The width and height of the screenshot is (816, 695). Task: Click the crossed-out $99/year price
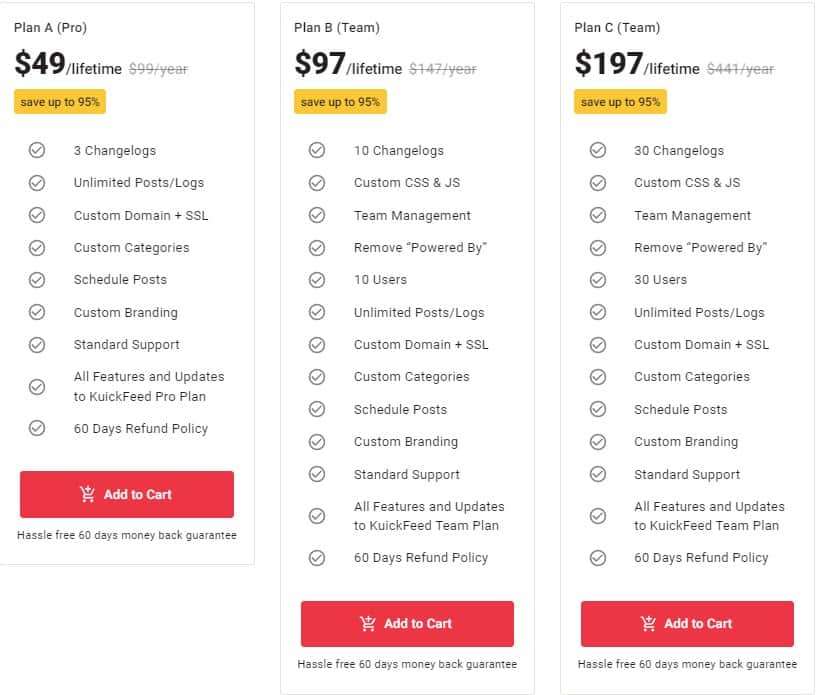156,68
